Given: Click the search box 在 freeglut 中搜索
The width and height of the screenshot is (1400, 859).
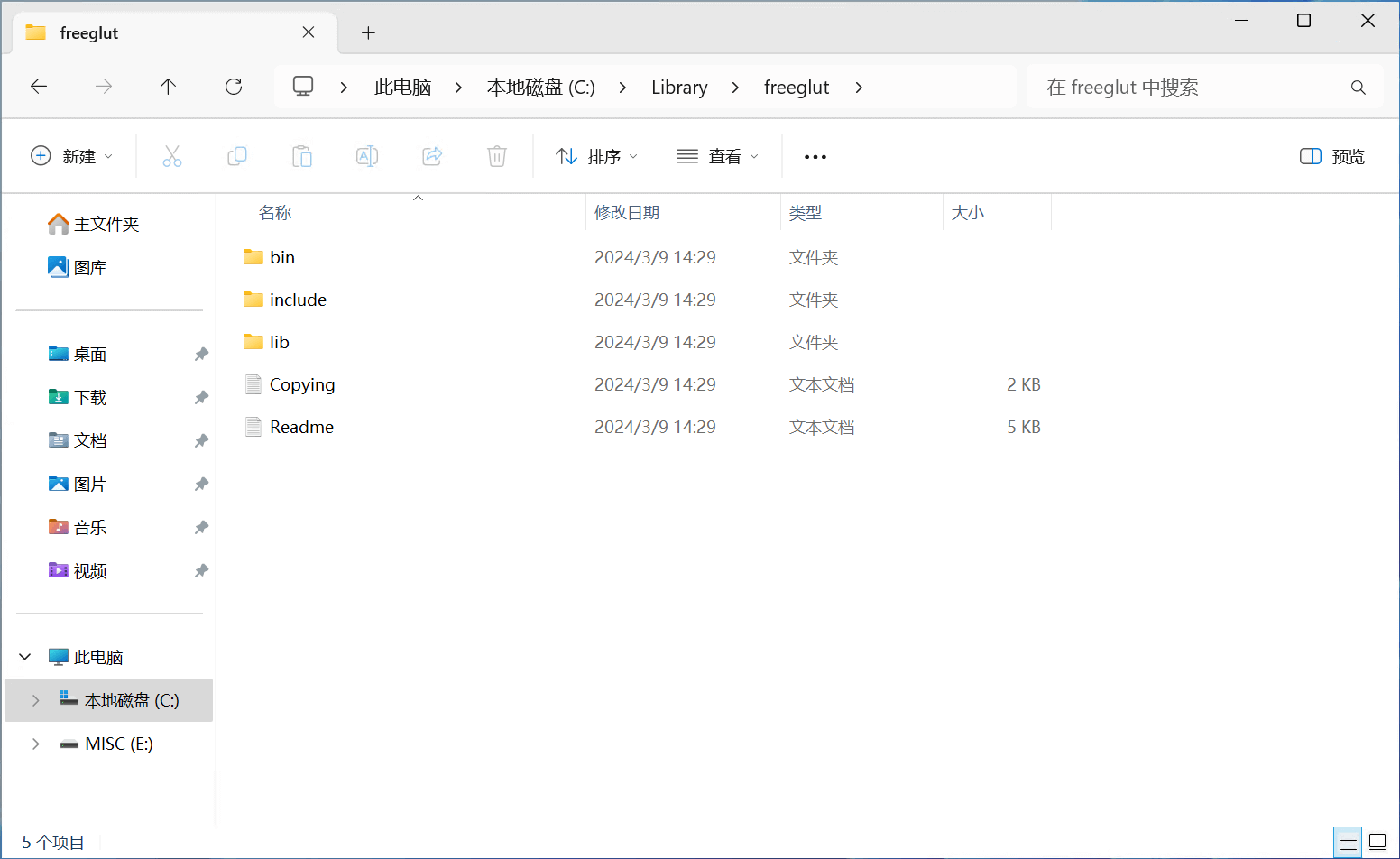Looking at the screenshot, I should (1204, 88).
